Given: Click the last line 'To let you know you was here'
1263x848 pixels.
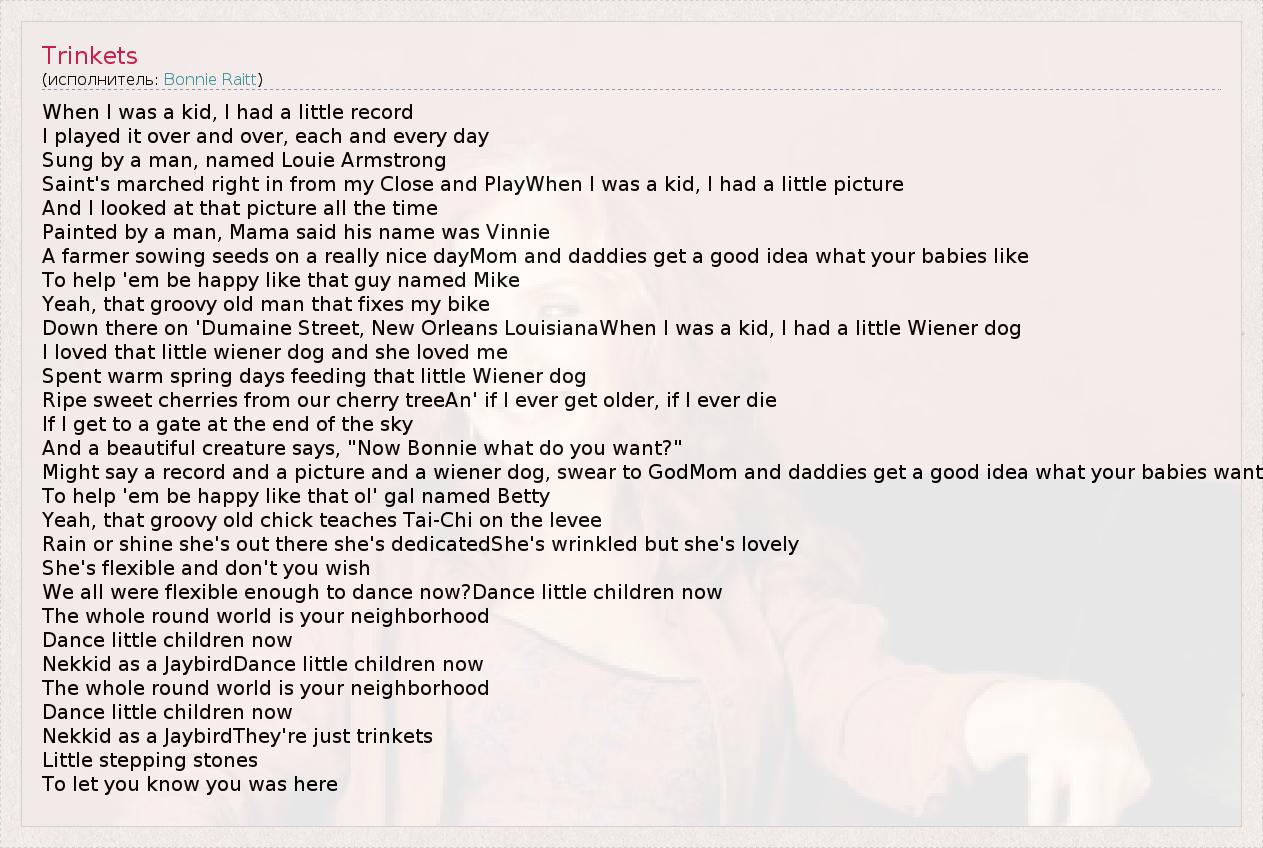Looking at the screenshot, I should (x=190, y=784).
